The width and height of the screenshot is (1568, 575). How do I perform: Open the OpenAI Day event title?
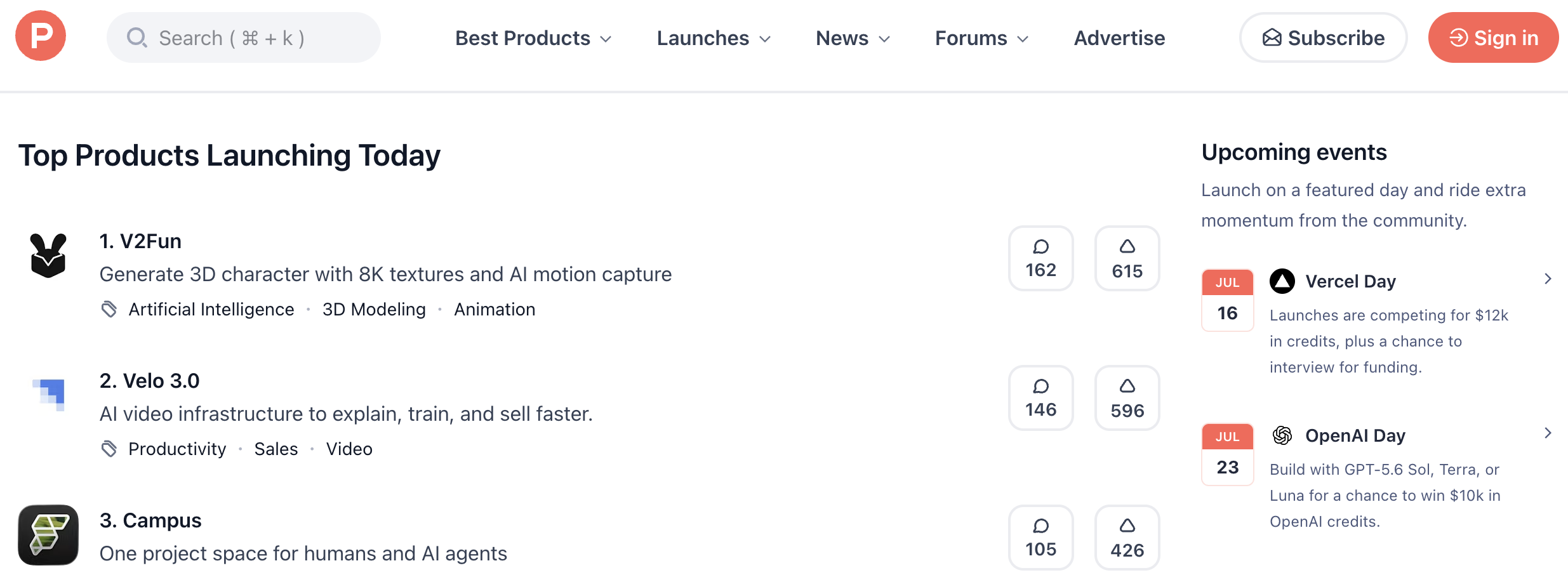pyautogui.click(x=1355, y=435)
